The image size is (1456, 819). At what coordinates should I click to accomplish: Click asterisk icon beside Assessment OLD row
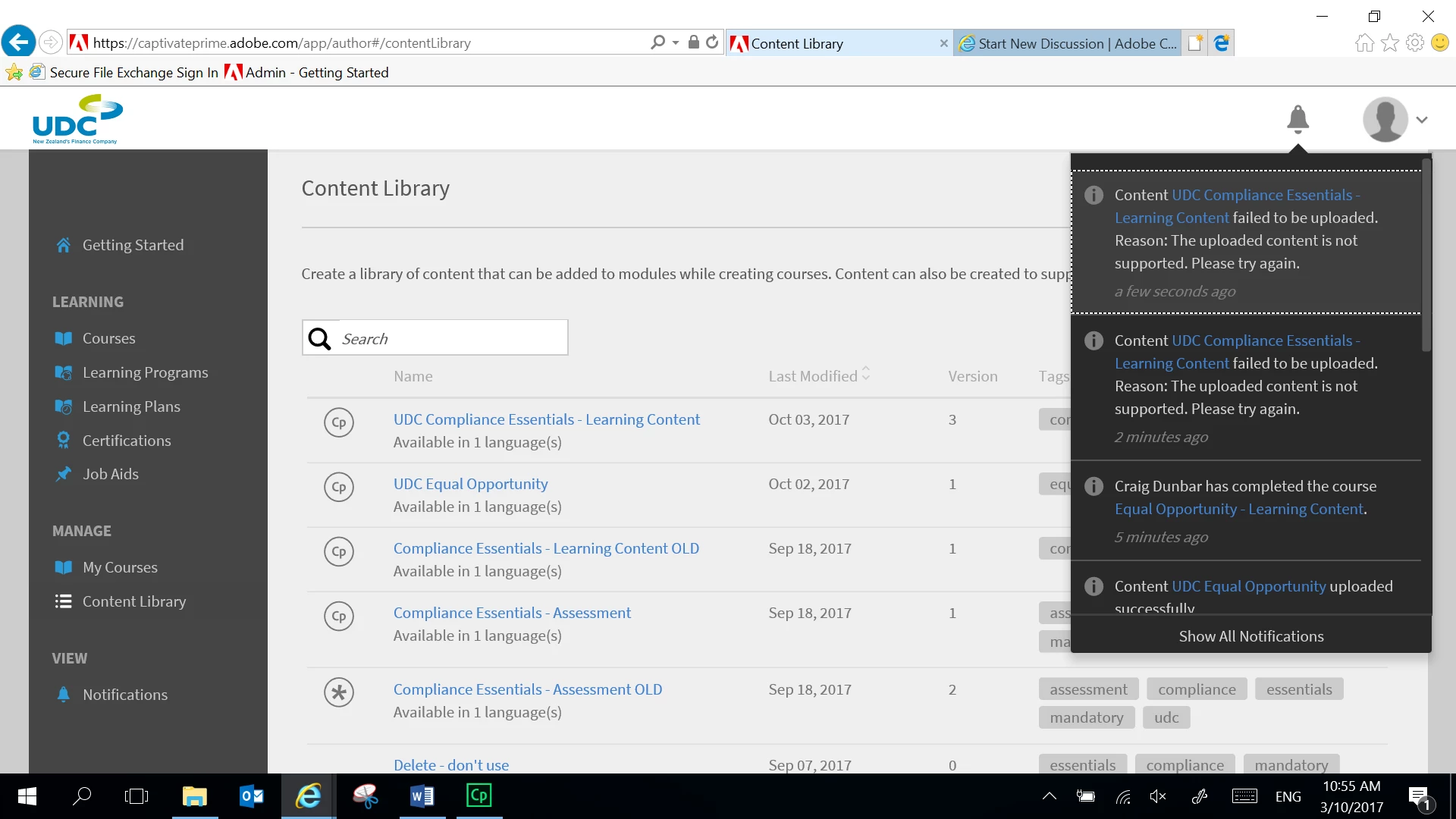click(x=339, y=692)
